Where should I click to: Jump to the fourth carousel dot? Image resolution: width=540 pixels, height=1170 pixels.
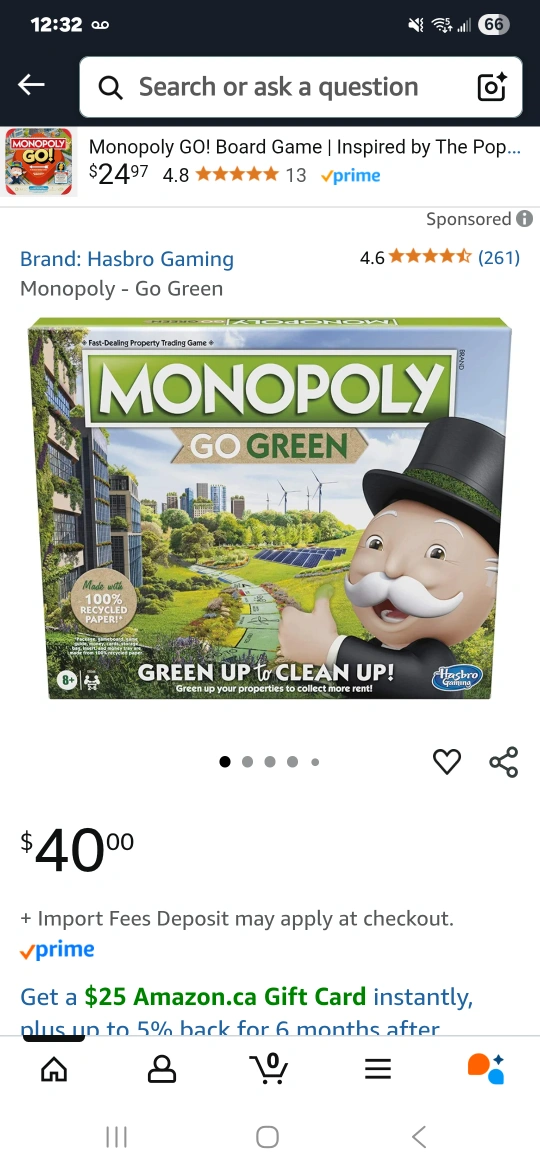pos(292,762)
